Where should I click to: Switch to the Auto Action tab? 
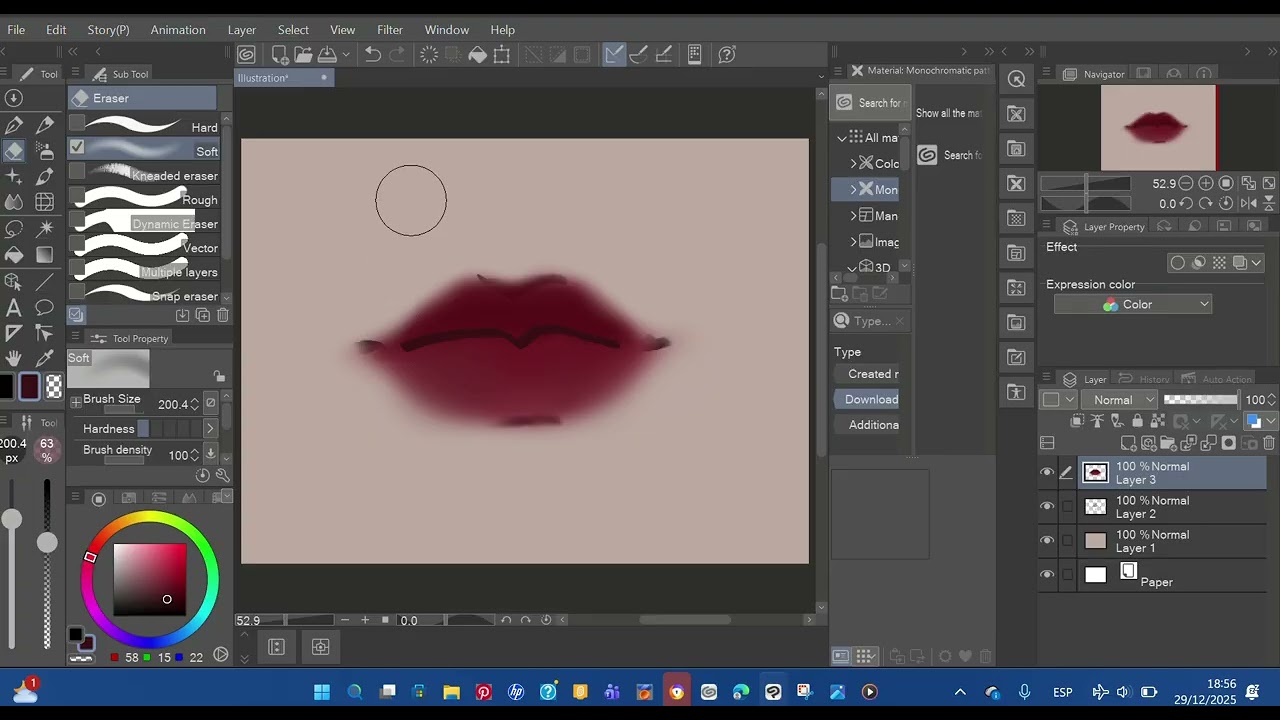point(1217,379)
